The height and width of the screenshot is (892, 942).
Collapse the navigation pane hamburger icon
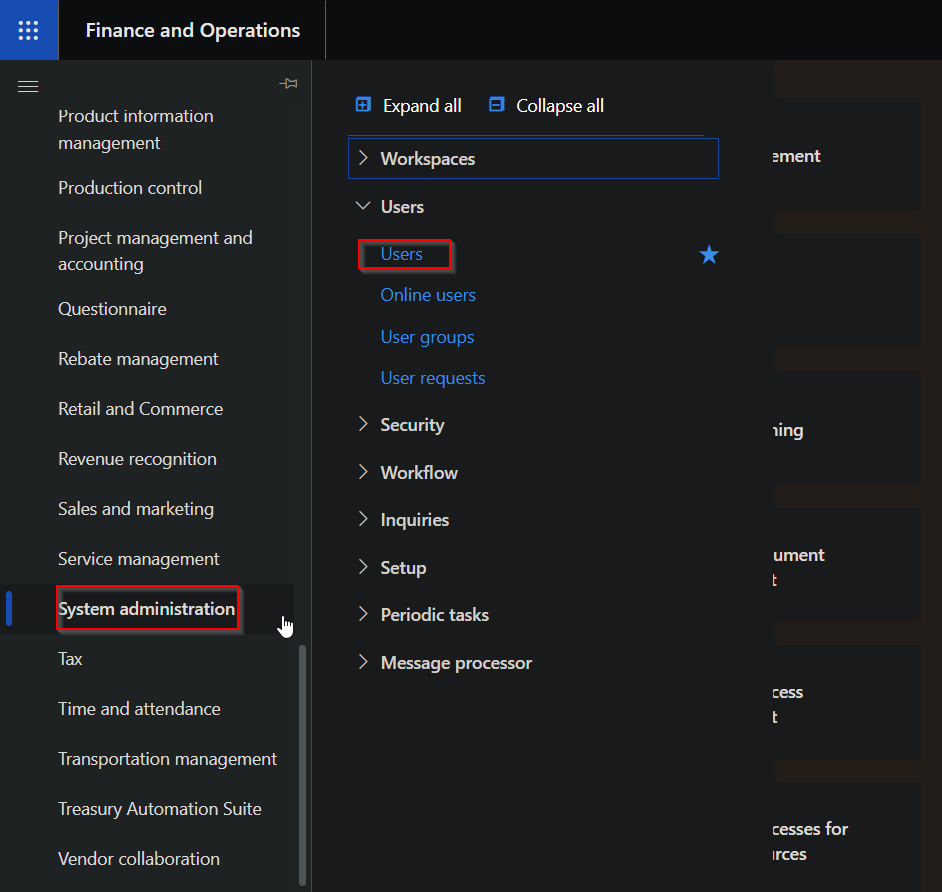click(x=28, y=86)
